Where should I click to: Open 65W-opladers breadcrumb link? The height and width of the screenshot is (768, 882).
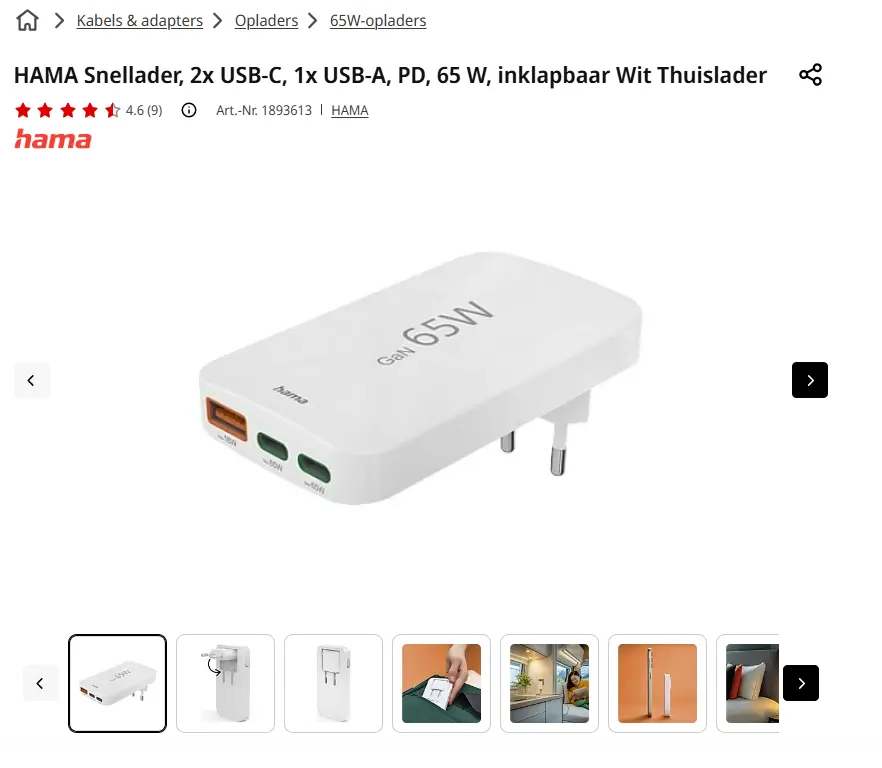(378, 21)
